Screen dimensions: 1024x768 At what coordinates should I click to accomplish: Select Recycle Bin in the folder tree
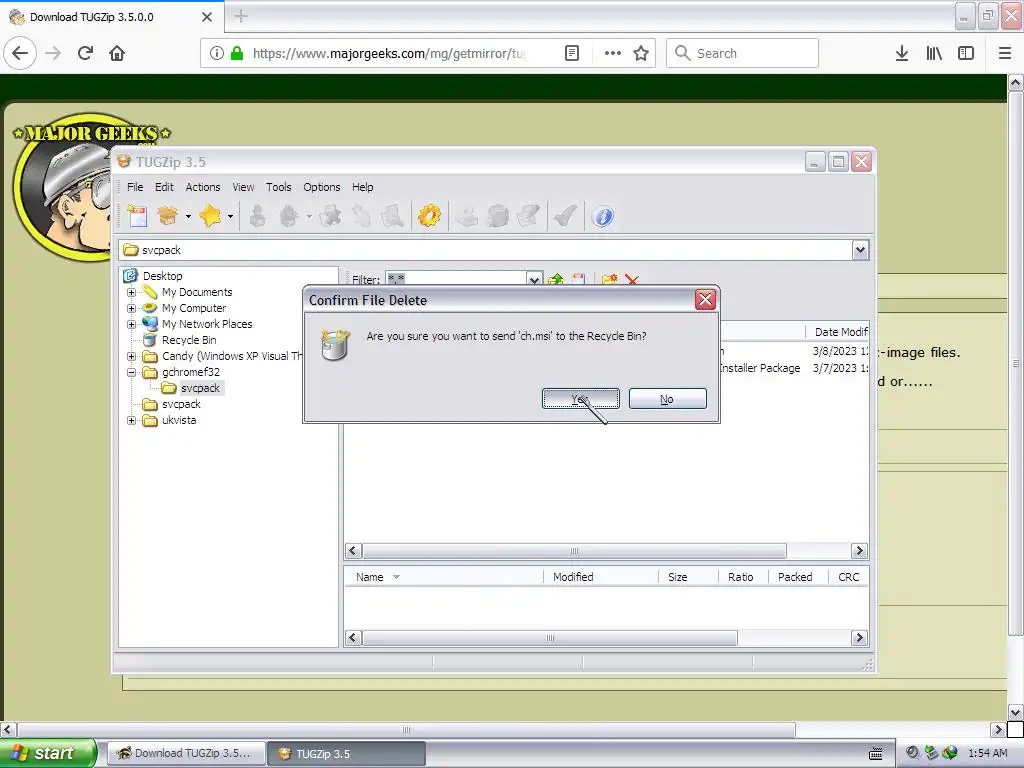[189, 340]
